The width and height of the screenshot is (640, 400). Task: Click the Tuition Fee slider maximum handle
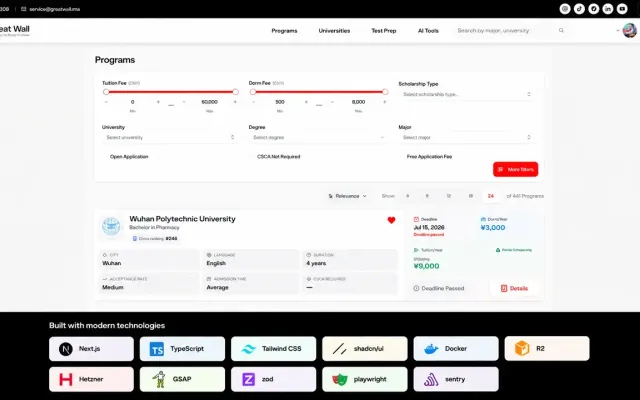[x=236, y=92]
